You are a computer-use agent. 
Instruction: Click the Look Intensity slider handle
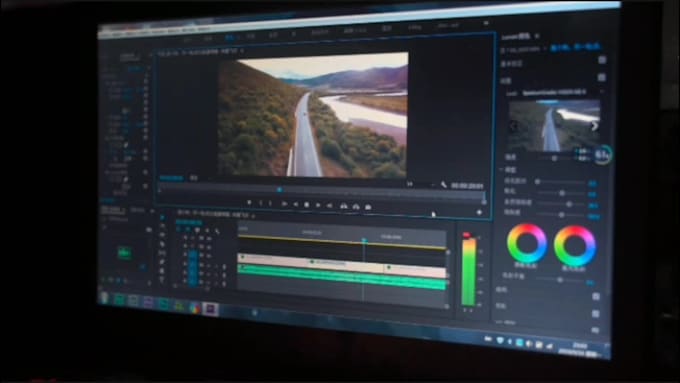(554, 159)
